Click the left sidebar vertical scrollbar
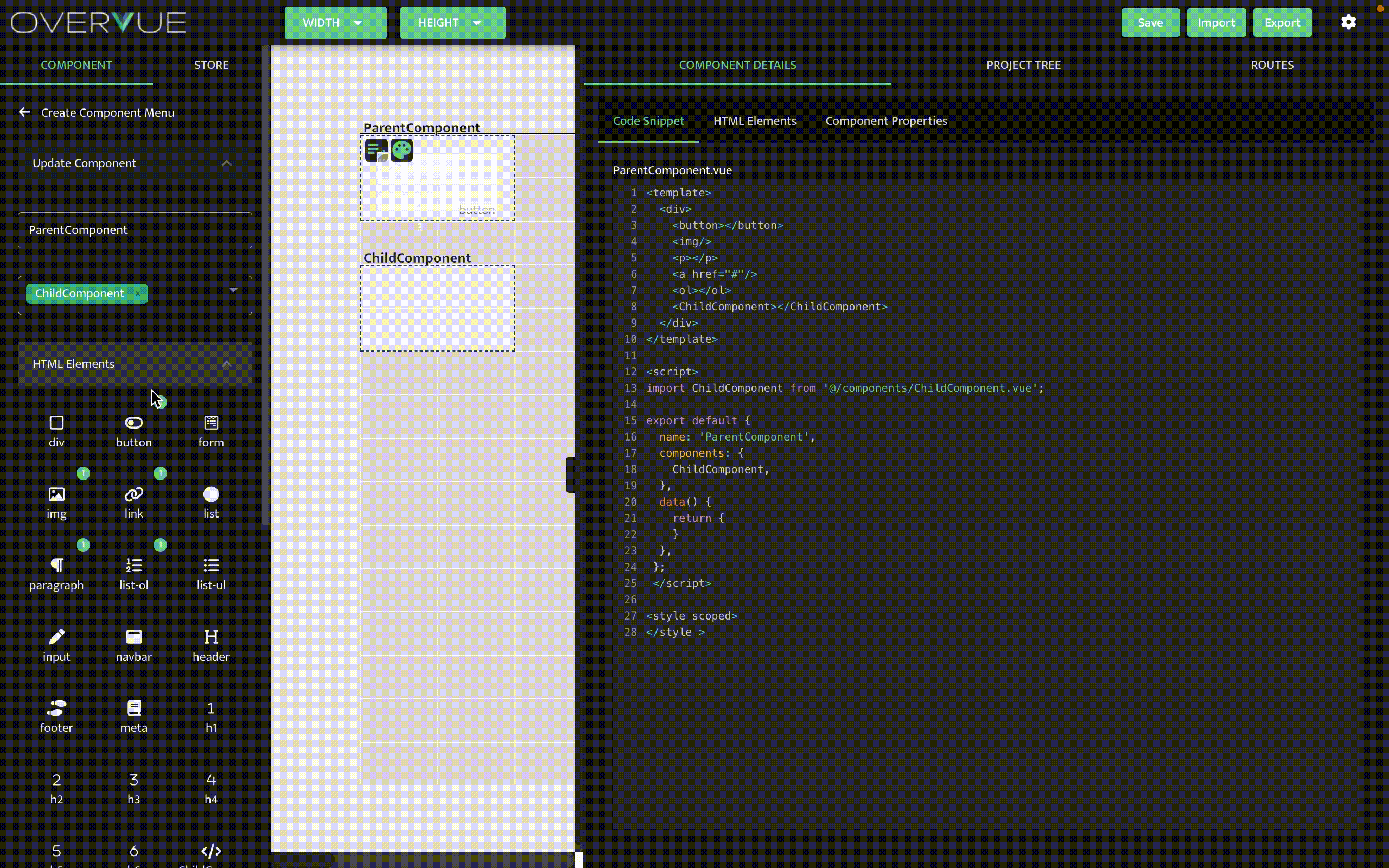Viewport: 1389px width, 868px height. [x=266, y=285]
